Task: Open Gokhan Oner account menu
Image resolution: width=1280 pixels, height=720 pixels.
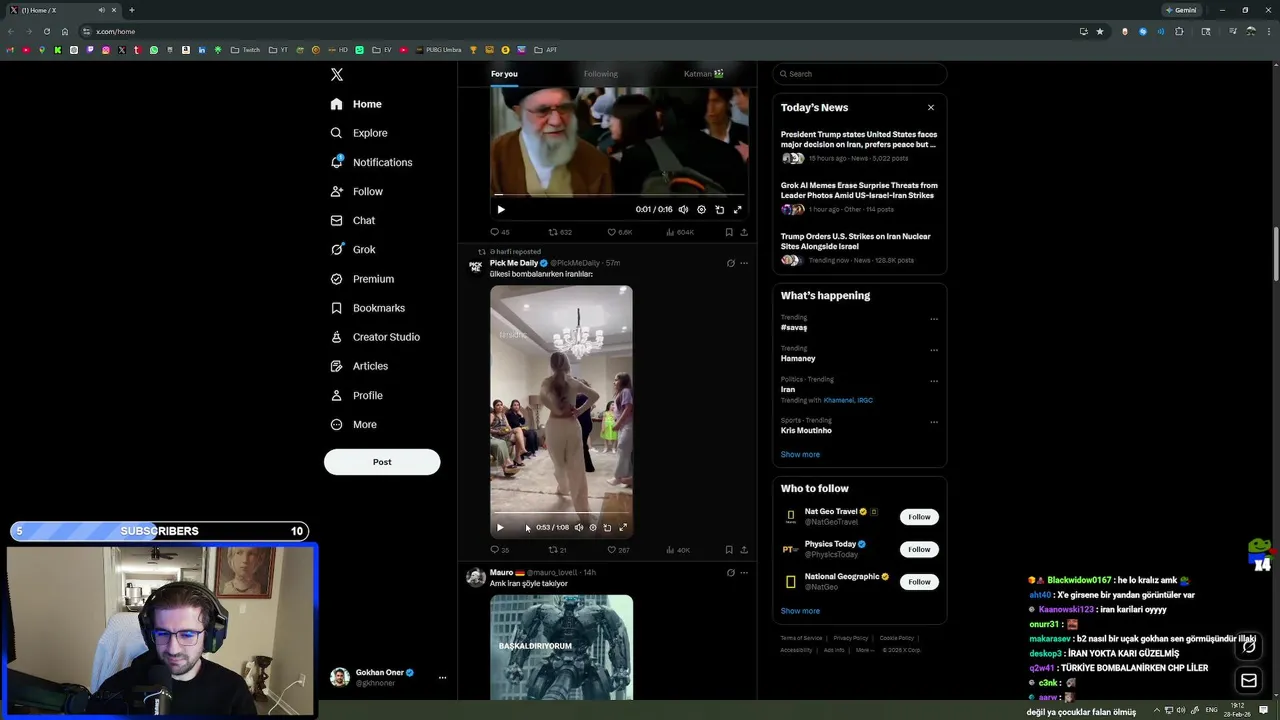Action: pos(388,677)
